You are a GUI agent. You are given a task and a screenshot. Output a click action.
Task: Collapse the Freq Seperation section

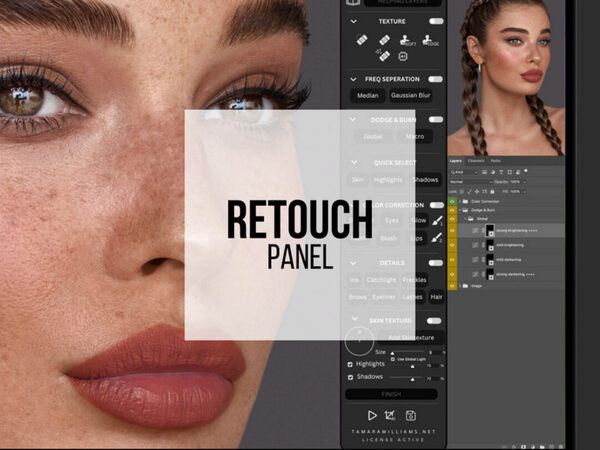(x=352, y=78)
